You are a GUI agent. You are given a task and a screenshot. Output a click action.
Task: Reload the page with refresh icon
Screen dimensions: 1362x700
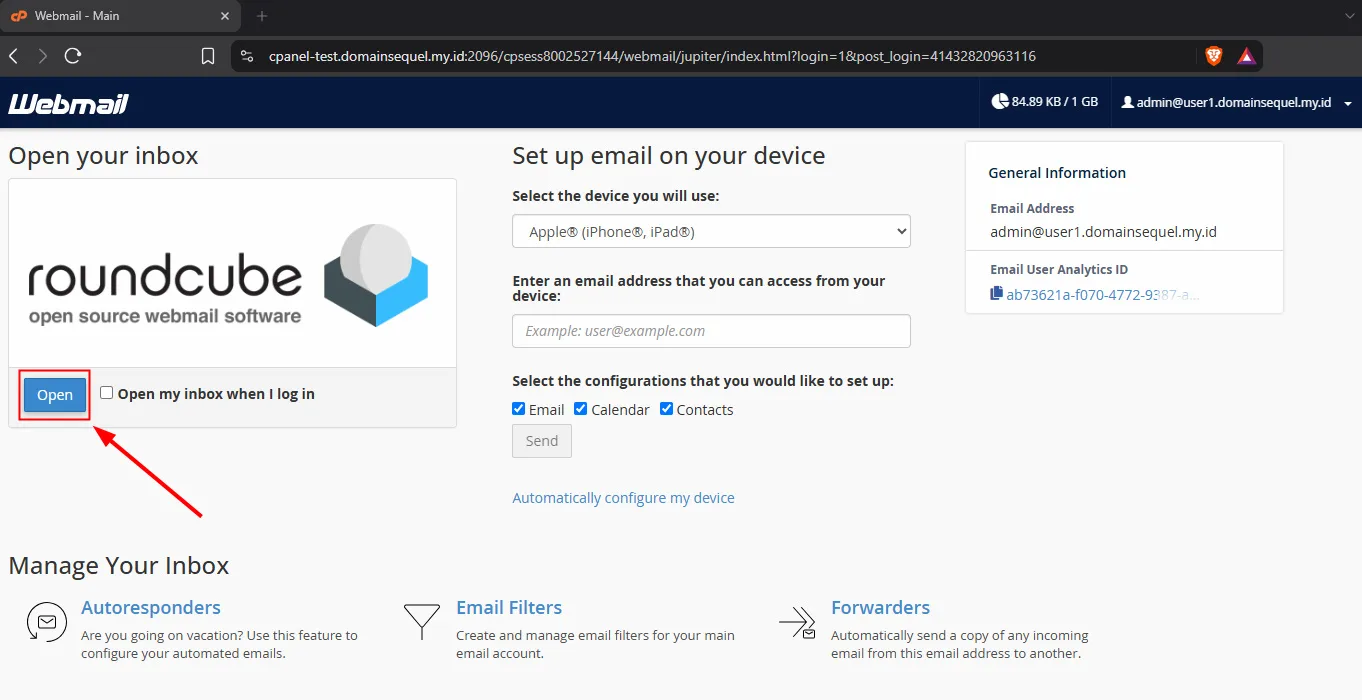[73, 56]
